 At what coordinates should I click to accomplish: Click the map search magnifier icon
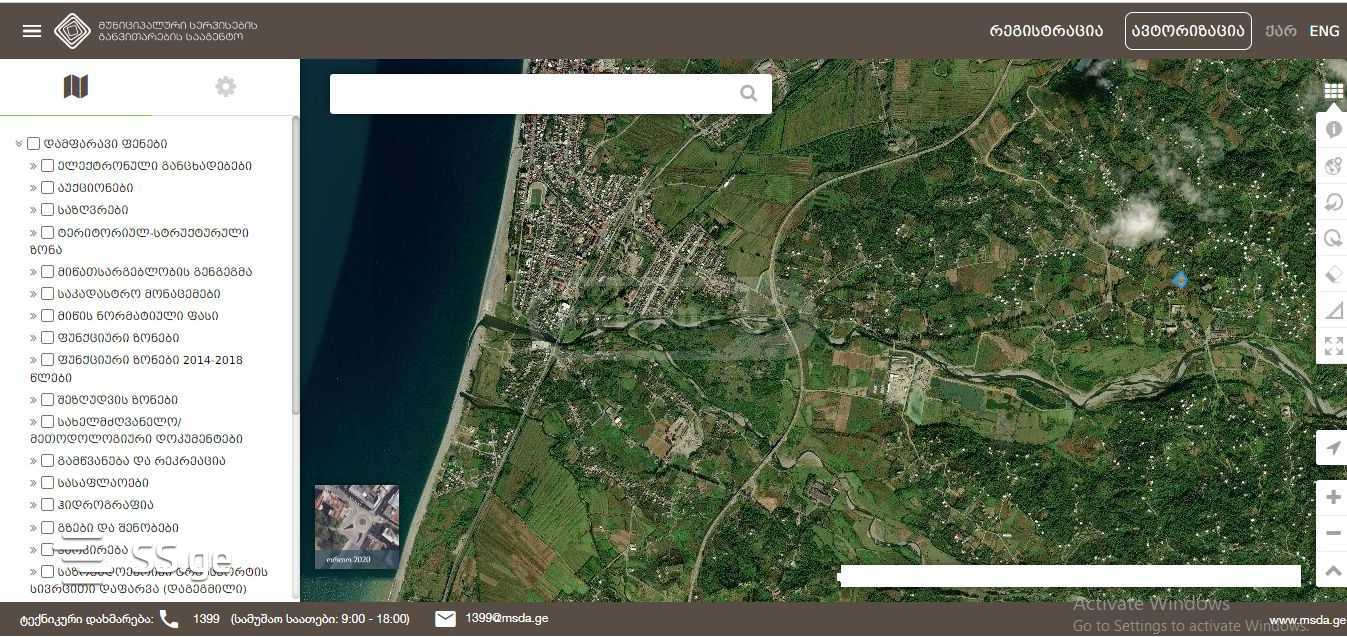[748, 93]
